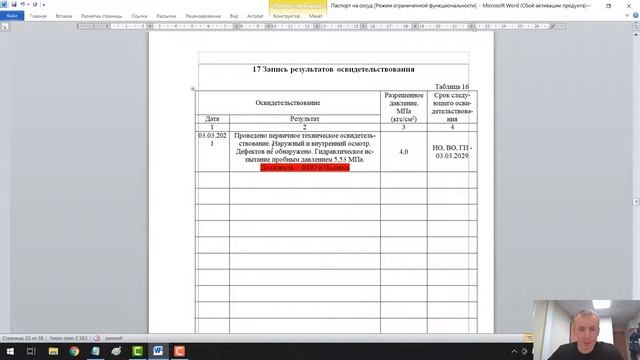Image resolution: width=640 pixels, height=360 pixels.
Task: Open Word Help question mark icon
Action: coord(636,16)
